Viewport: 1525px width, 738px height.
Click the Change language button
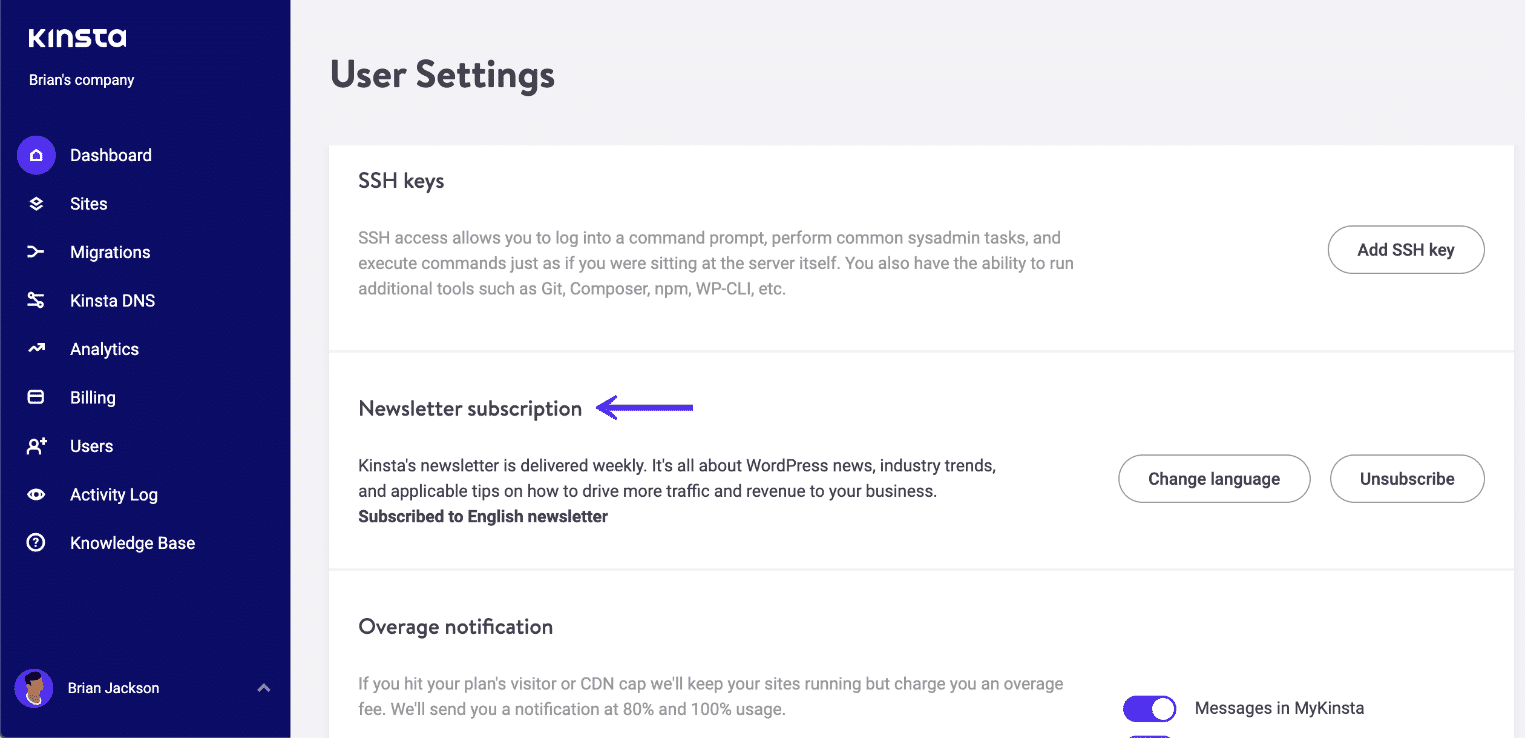pos(1214,479)
